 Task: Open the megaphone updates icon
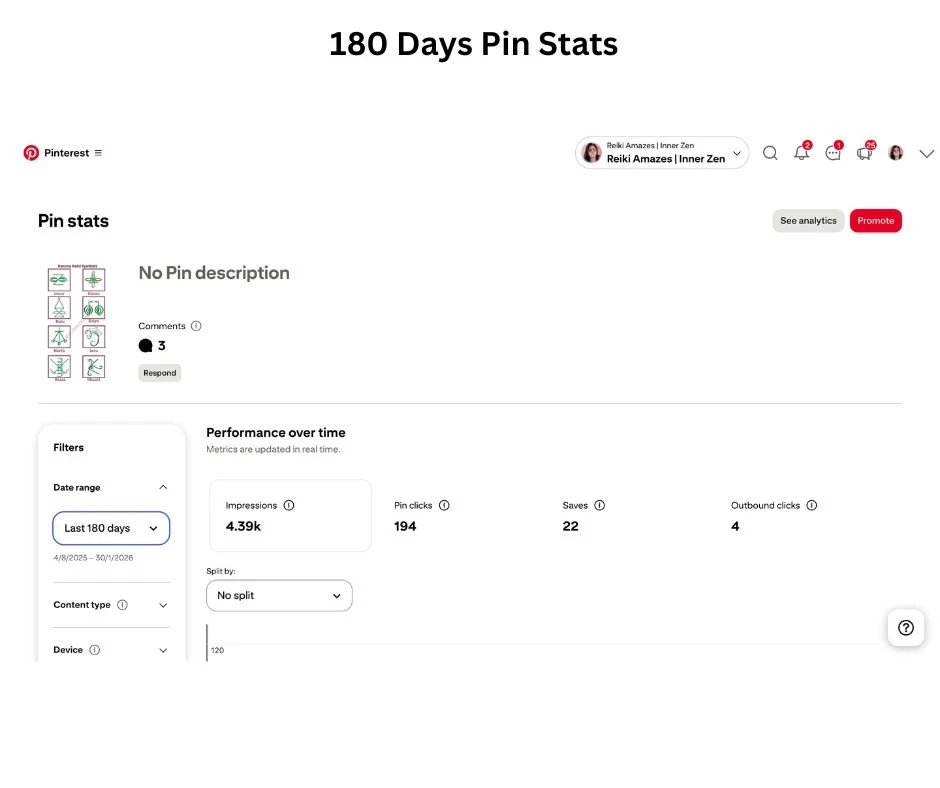click(864, 153)
